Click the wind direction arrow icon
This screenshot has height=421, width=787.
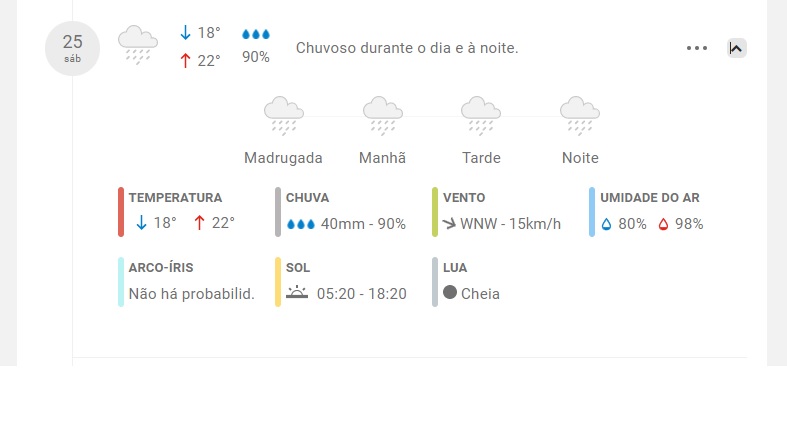[x=449, y=223]
